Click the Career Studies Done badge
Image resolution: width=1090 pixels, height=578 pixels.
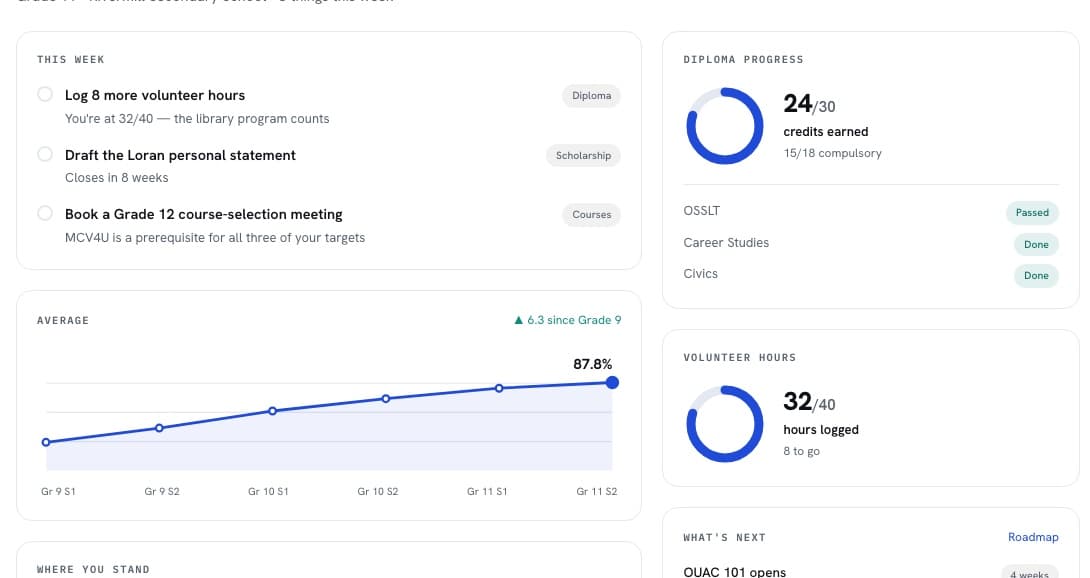coord(1036,245)
